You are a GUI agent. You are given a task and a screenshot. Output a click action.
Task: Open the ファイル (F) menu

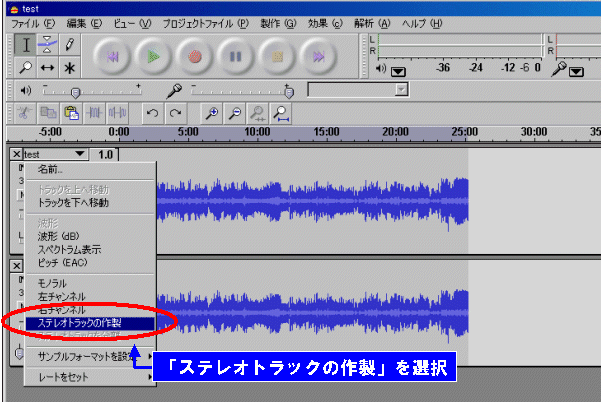click(x=33, y=24)
